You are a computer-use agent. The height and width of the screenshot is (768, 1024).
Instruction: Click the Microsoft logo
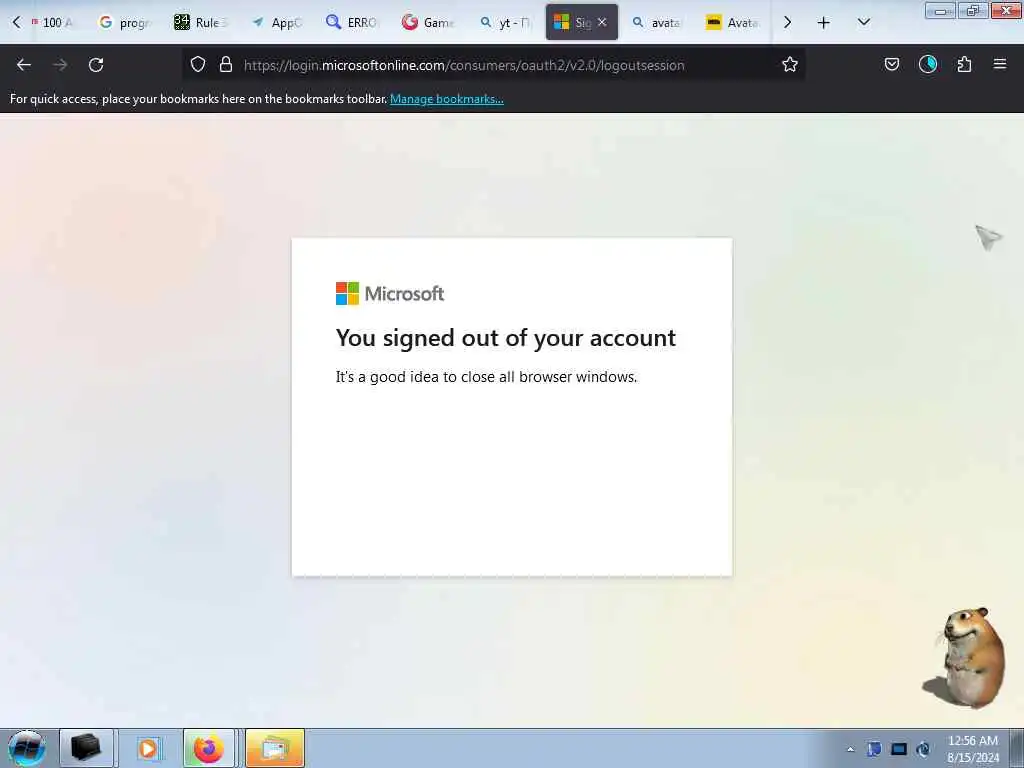[390, 294]
